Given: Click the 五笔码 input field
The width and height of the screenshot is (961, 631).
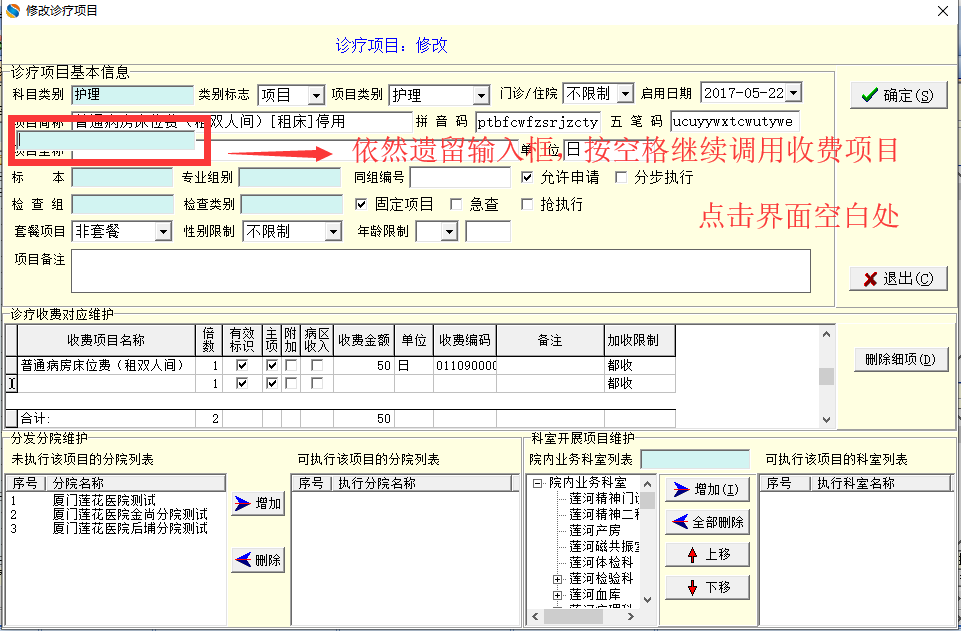Looking at the screenshot, I should click(735, 121).
